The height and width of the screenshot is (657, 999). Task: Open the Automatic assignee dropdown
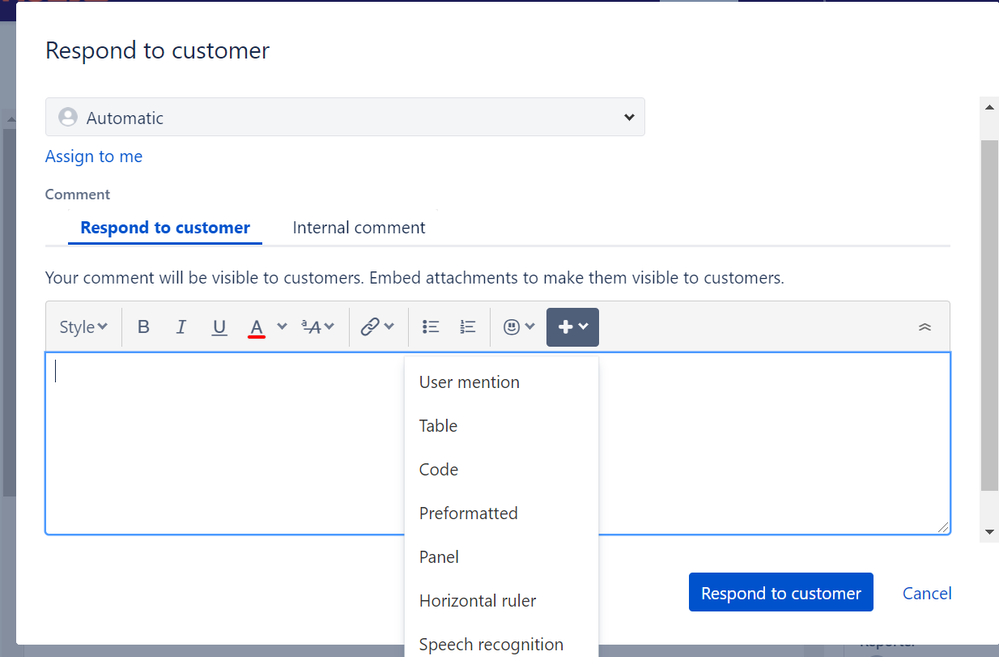coord(345,117)
